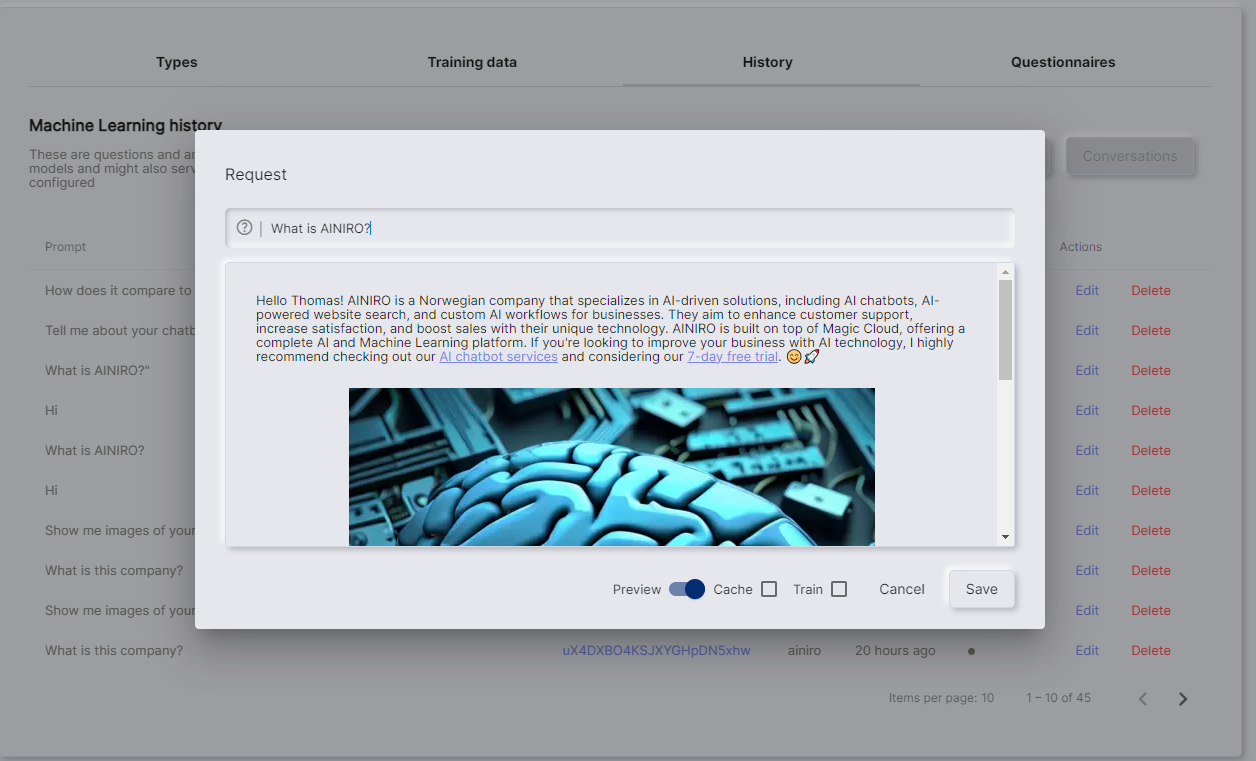Screen dimensions: 1256x761
Task: Click the Prompt column header
Action: tap(66, 247)
